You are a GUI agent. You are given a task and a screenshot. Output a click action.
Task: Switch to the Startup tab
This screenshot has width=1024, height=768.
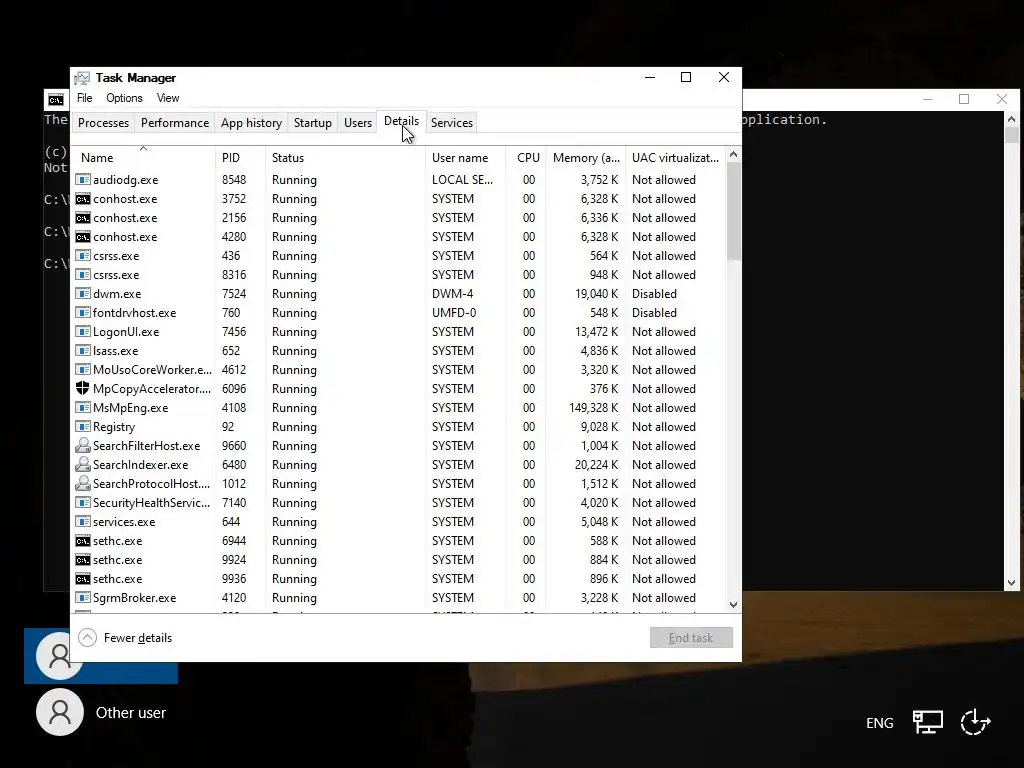pos(313,123)
